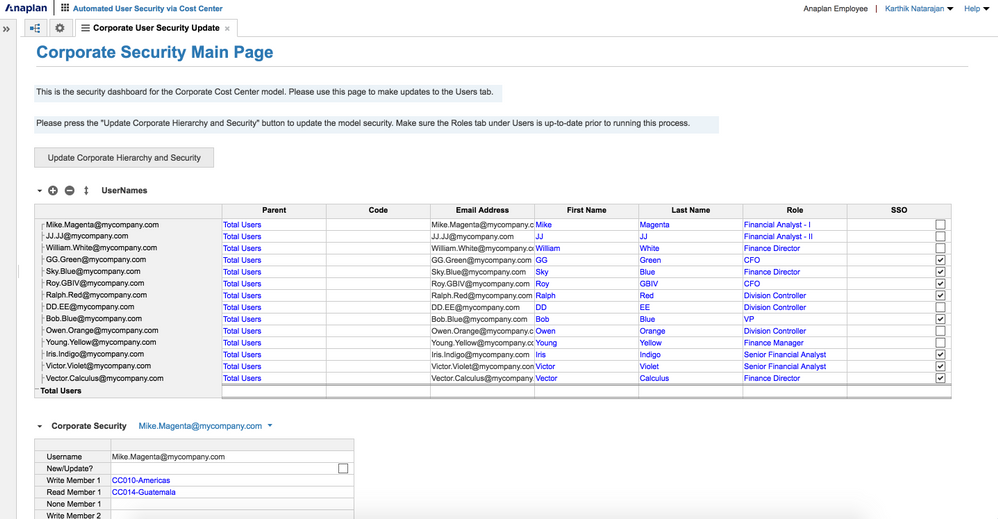Collapse the UserNames section arrow
Screen dimensions: 998x519
click(40, 190)
